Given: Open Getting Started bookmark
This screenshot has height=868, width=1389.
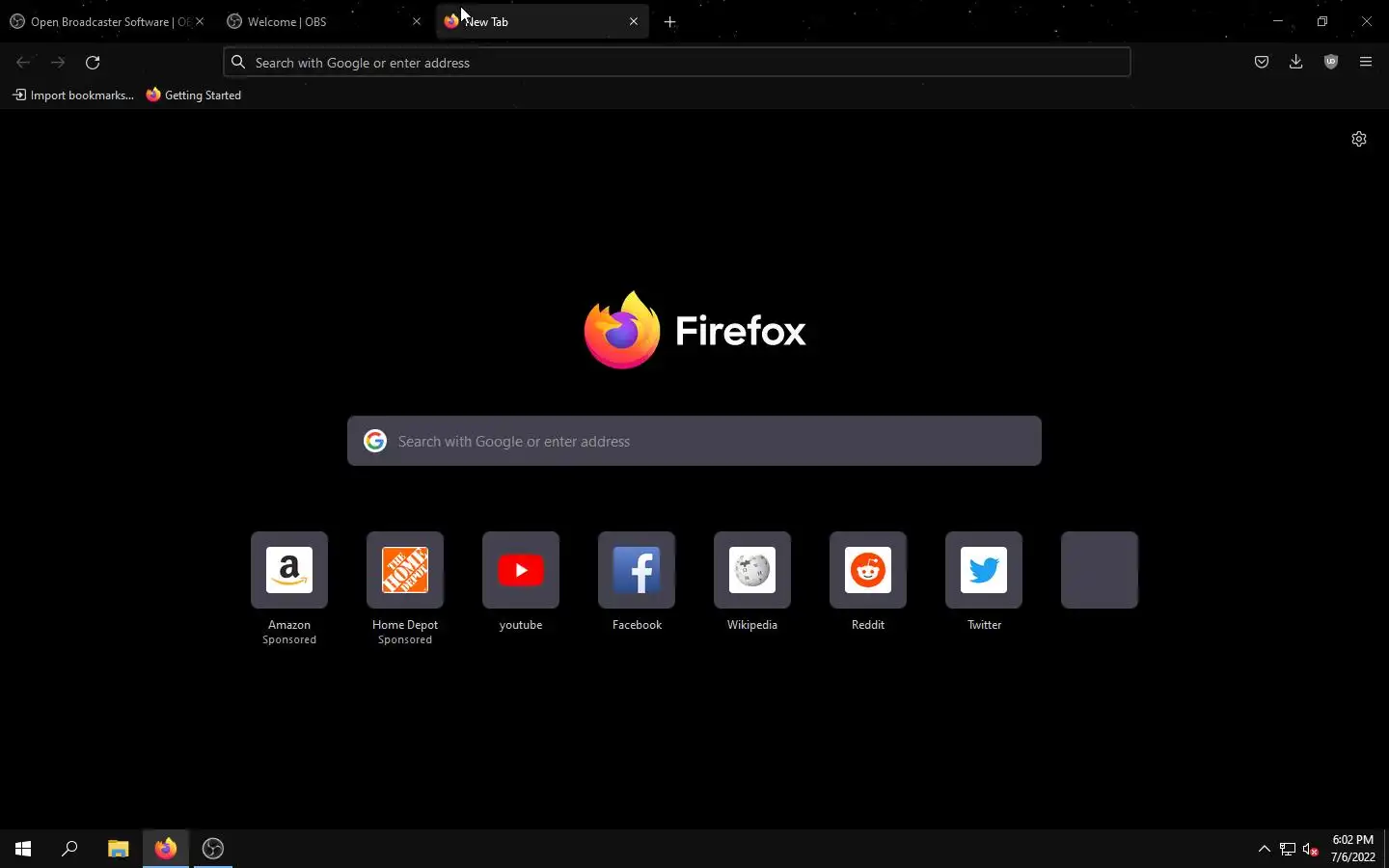Looking at the screenshot, I should [194, 95].
